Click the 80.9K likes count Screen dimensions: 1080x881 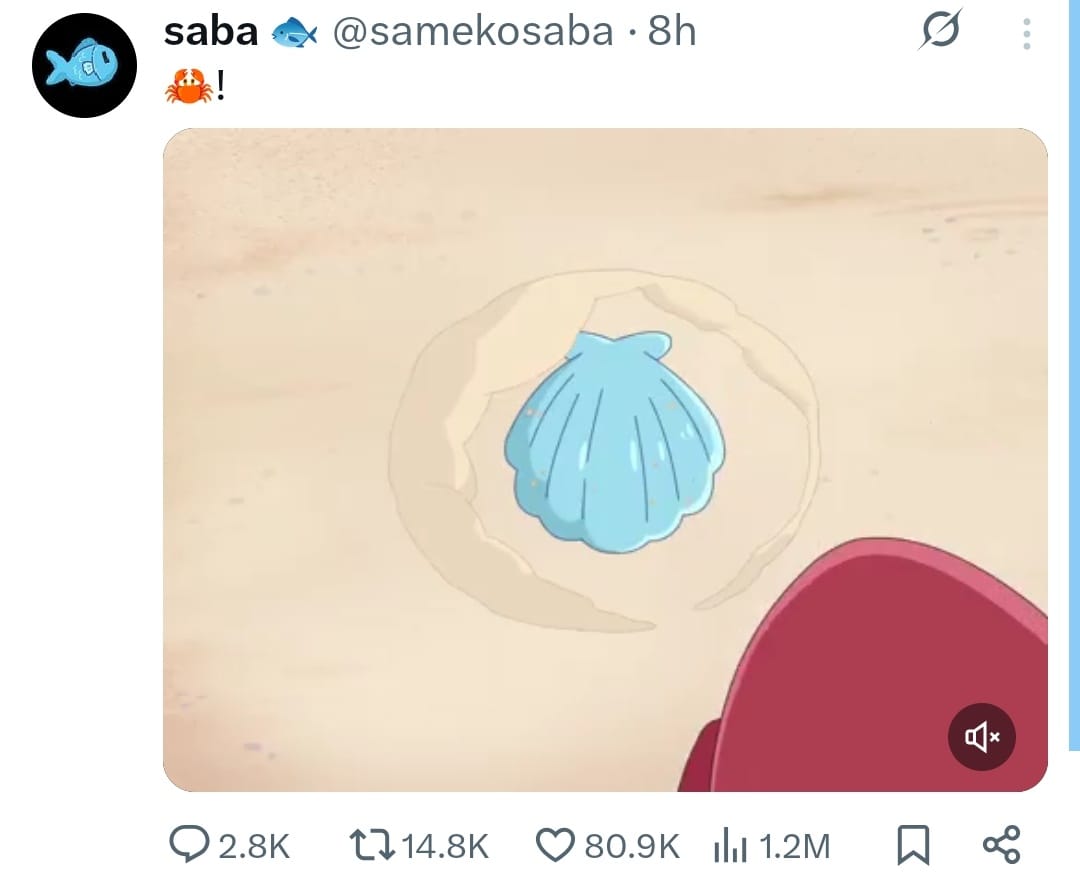(632, 846)
